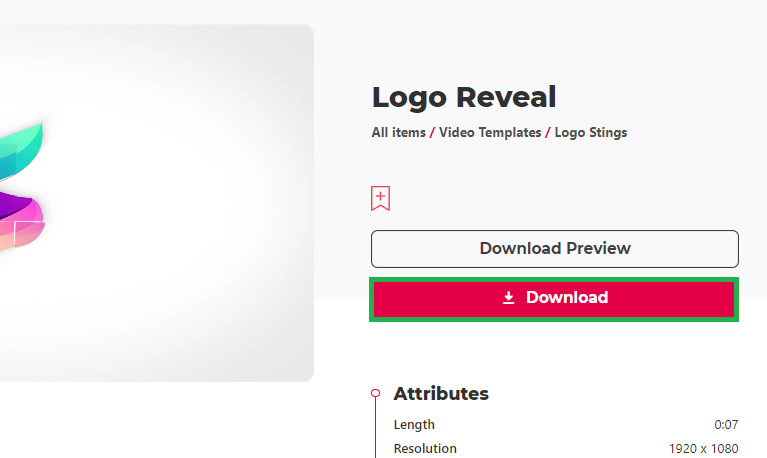Click the purple-pink logo shape in preview
767x458 pixels.
22,220
